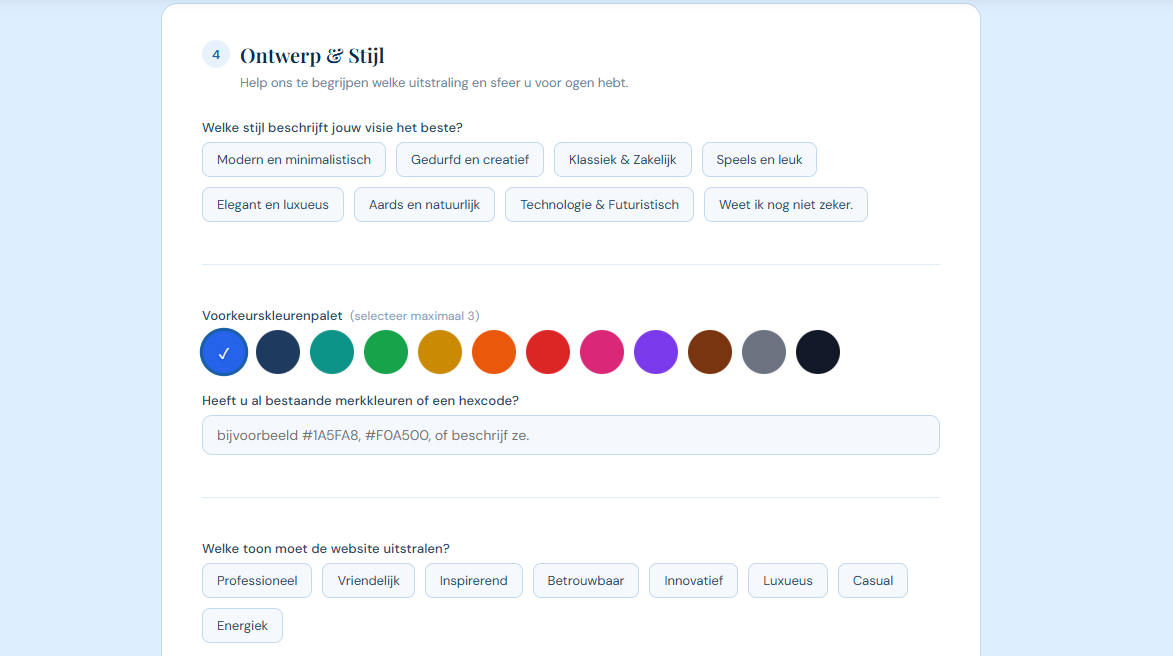Select the gray color swatch
Screen dimensions: 1173x656
pos(764,352)
